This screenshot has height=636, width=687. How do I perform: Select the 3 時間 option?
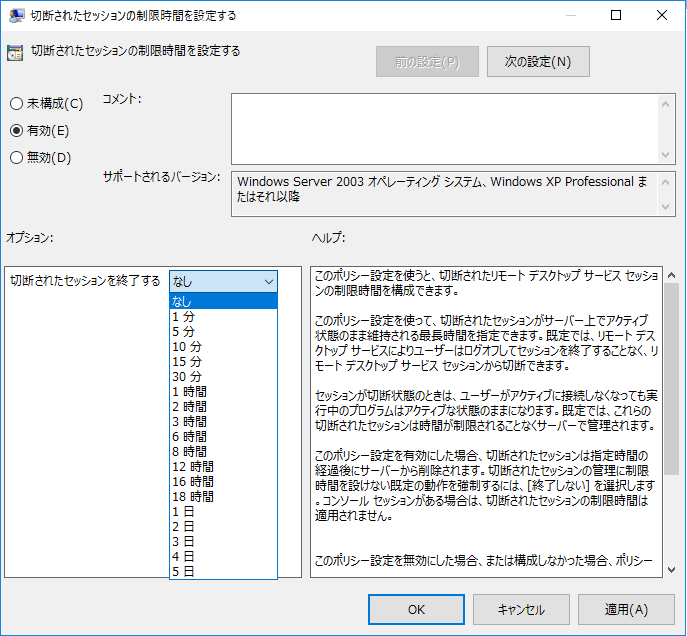tap(223, 421)
